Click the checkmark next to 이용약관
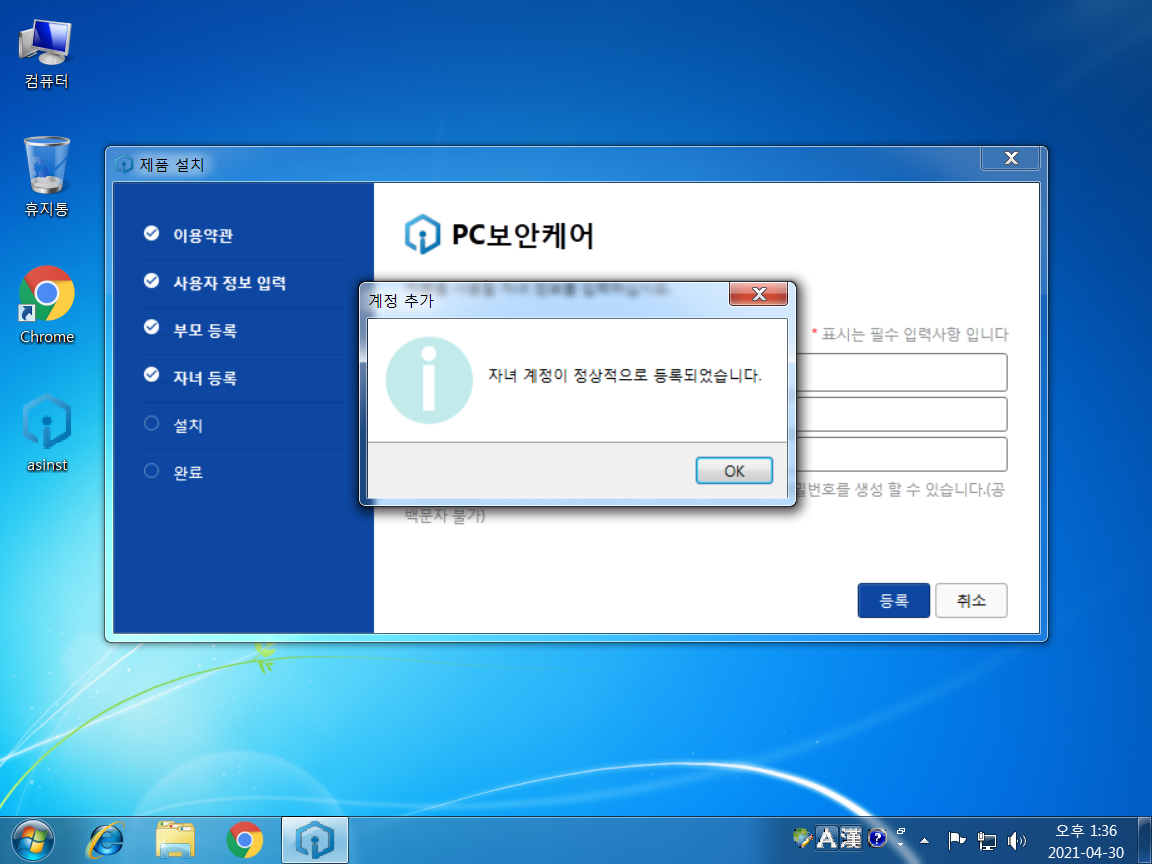The image size is (1152, 864). coord(151,233)
